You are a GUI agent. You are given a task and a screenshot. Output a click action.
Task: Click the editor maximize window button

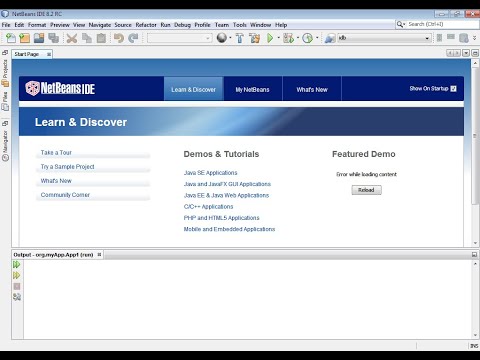[x=475, y=53]
